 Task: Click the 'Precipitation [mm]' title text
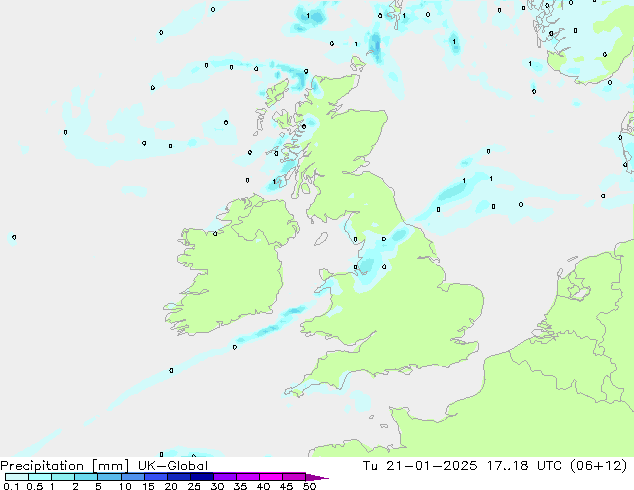64,466
